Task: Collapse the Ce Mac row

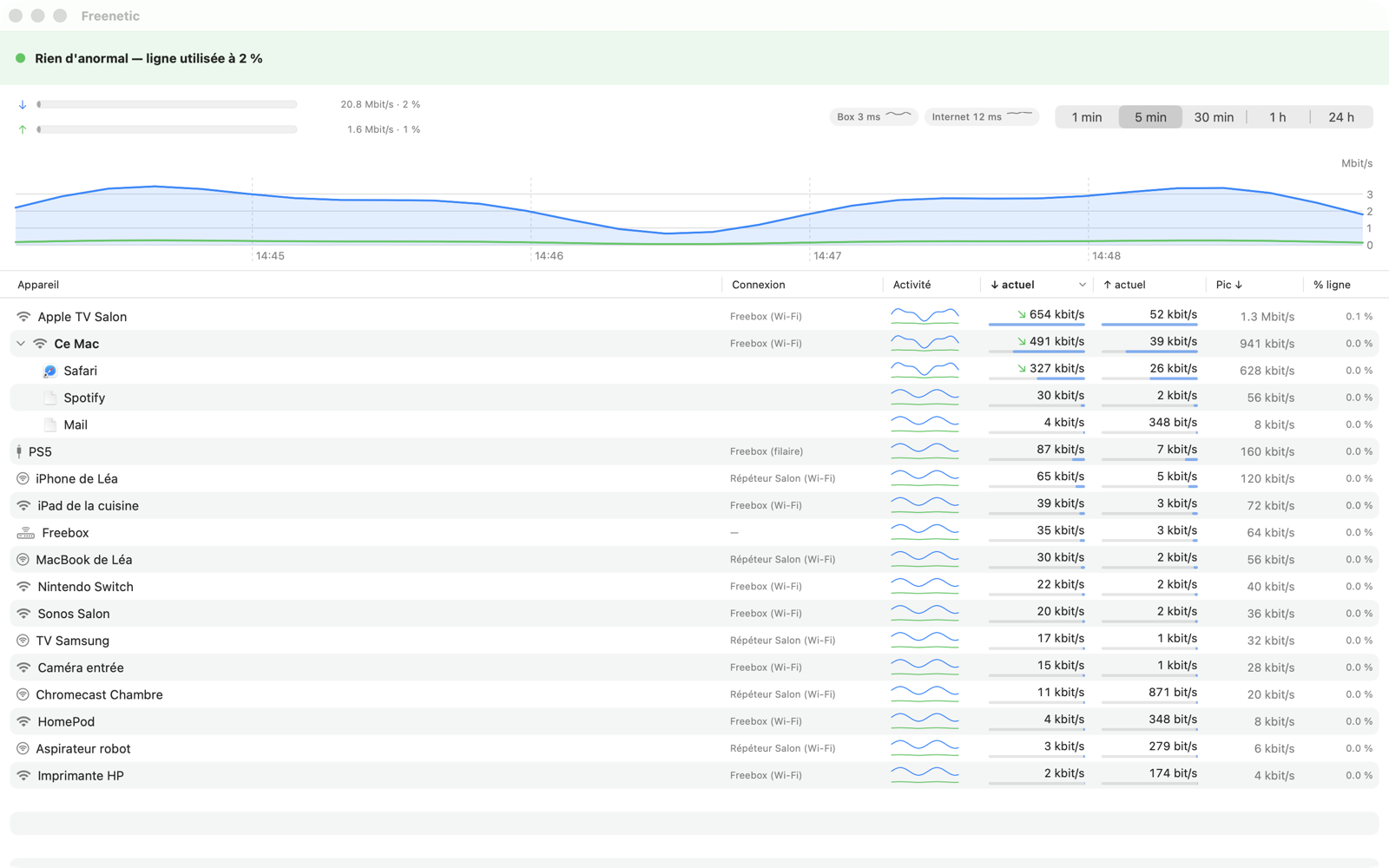Action: (21, 344)
